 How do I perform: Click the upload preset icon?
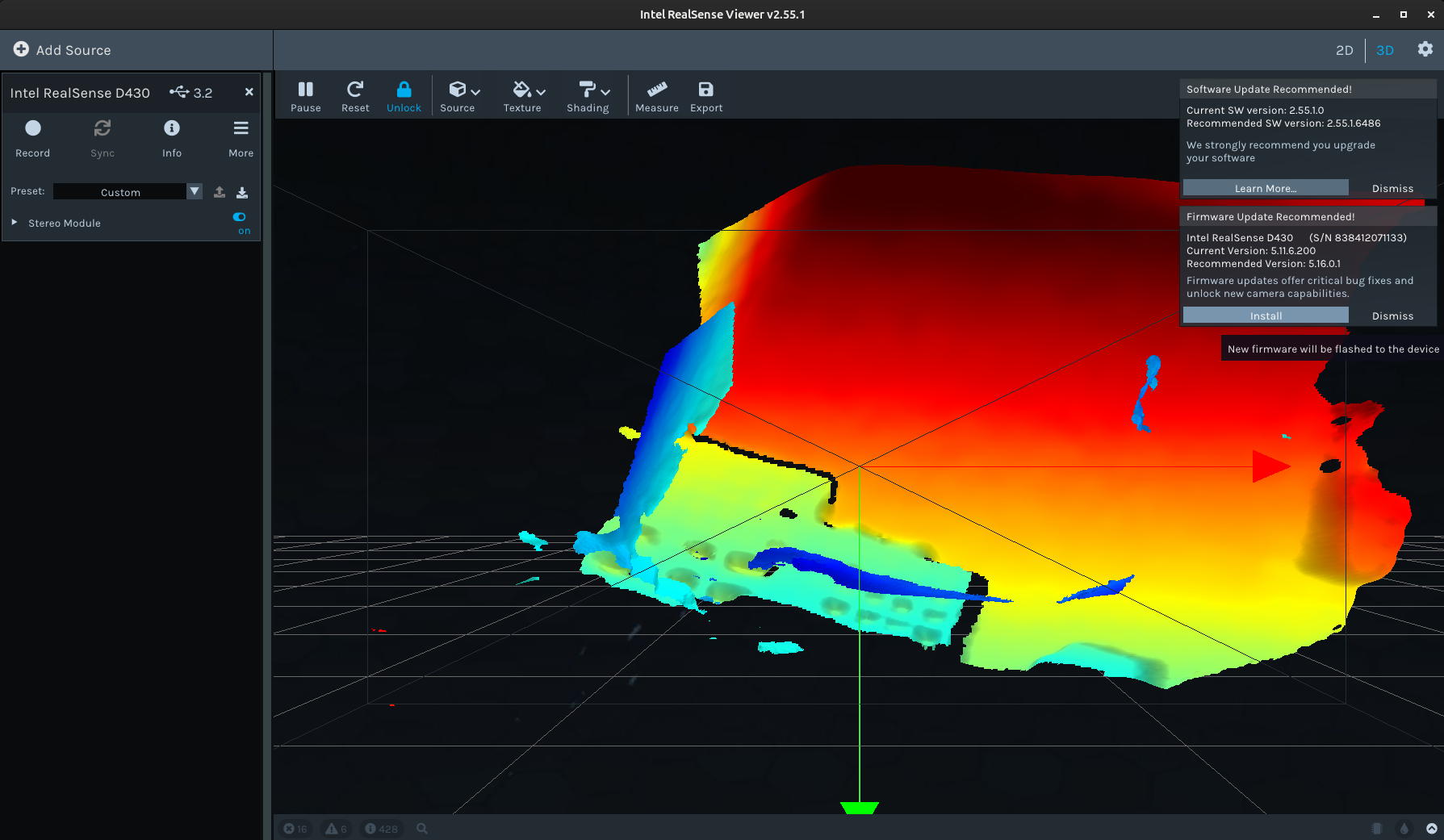(x=219, y=192)
